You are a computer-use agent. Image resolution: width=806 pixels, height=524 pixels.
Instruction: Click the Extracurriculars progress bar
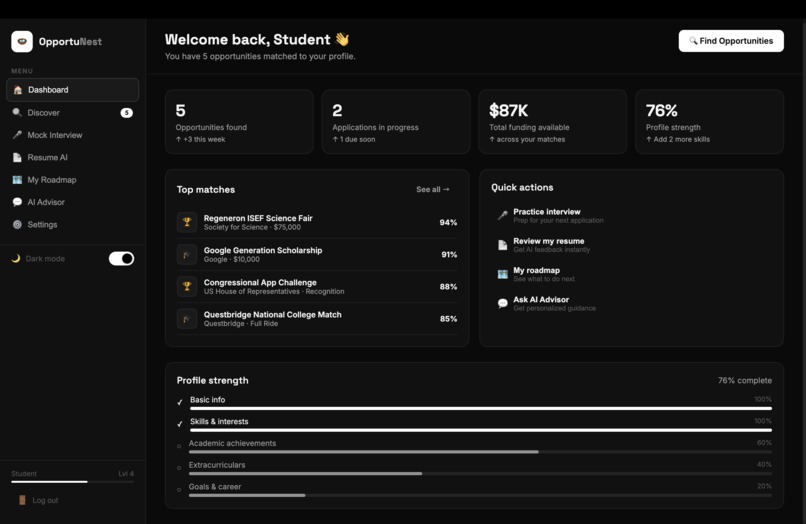[x=480, y=474]
